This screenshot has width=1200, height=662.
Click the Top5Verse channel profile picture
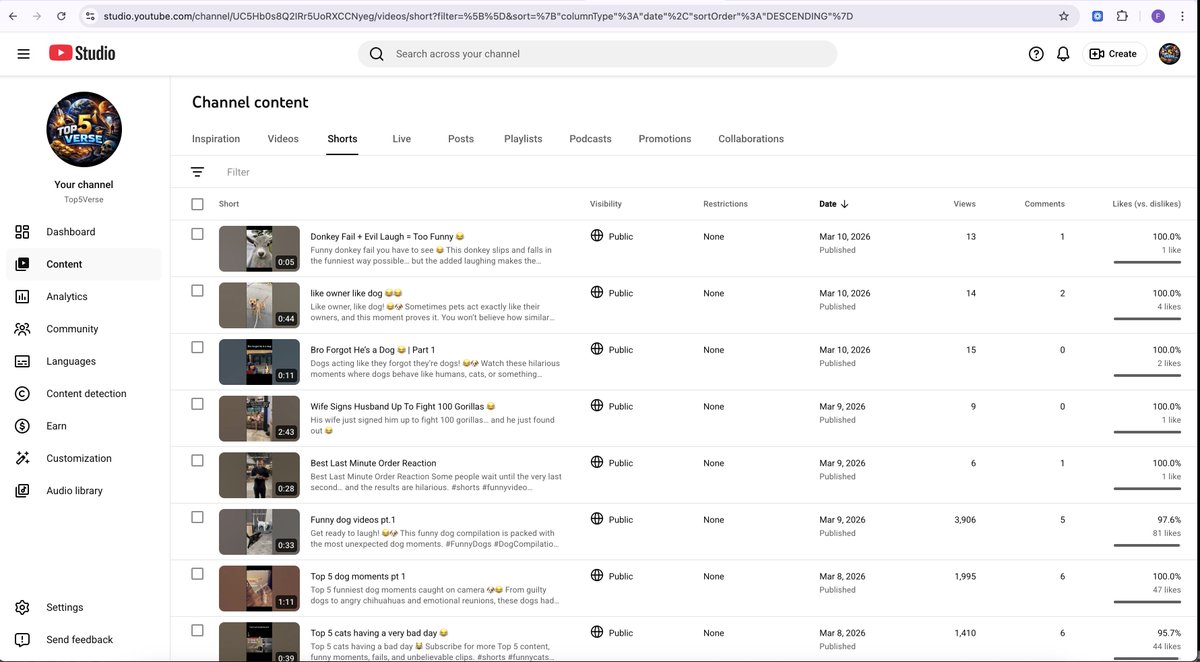pyautogui.click(x=84, y=129)
